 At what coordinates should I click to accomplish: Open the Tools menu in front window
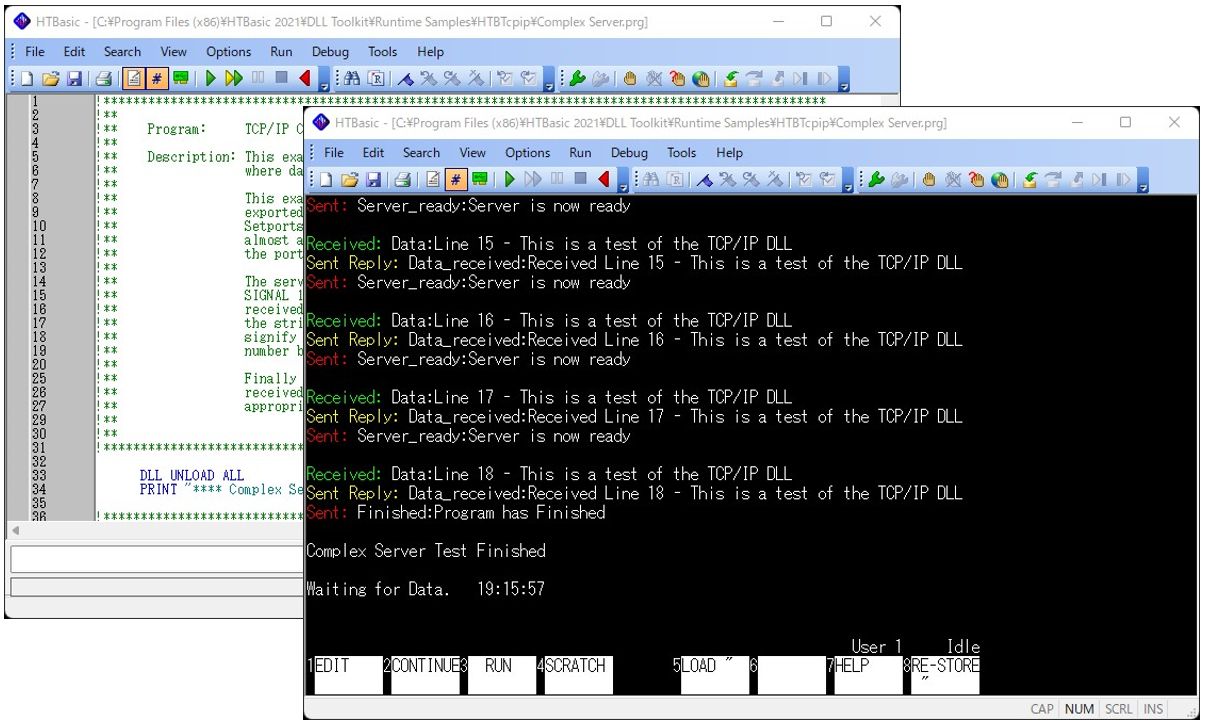681,153
